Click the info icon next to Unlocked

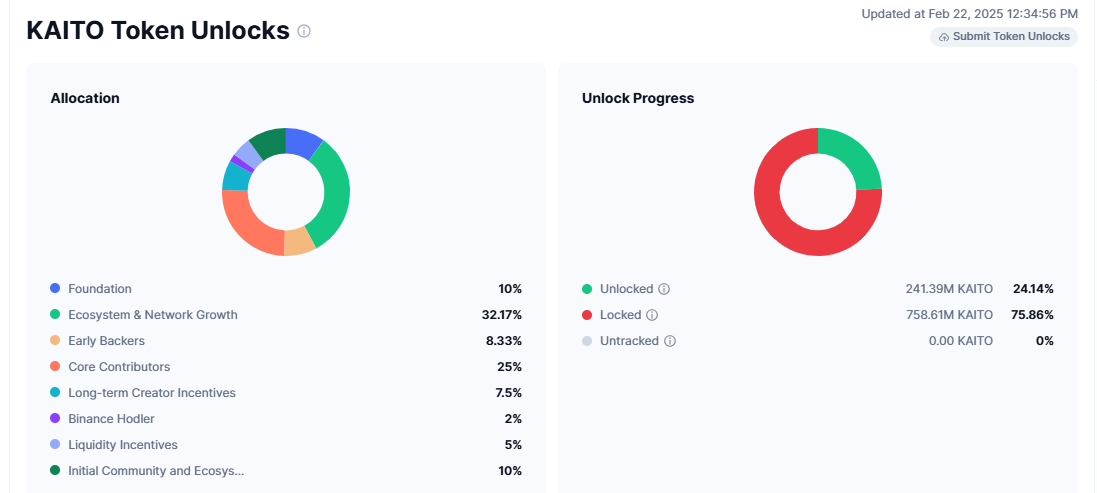(x=664, y=289)
